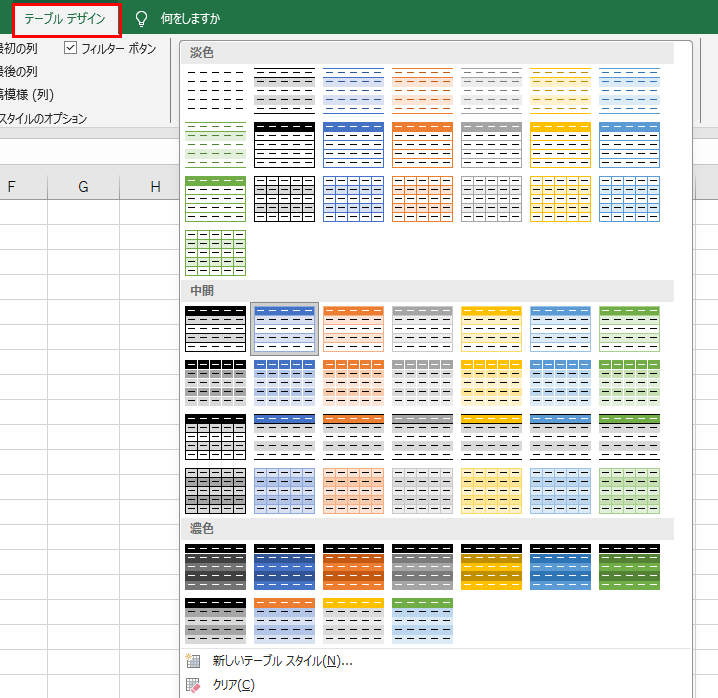
Task: Choose 新しいテーブル スタイル(N)... from the gallery menu
Action: click(282, 661)
